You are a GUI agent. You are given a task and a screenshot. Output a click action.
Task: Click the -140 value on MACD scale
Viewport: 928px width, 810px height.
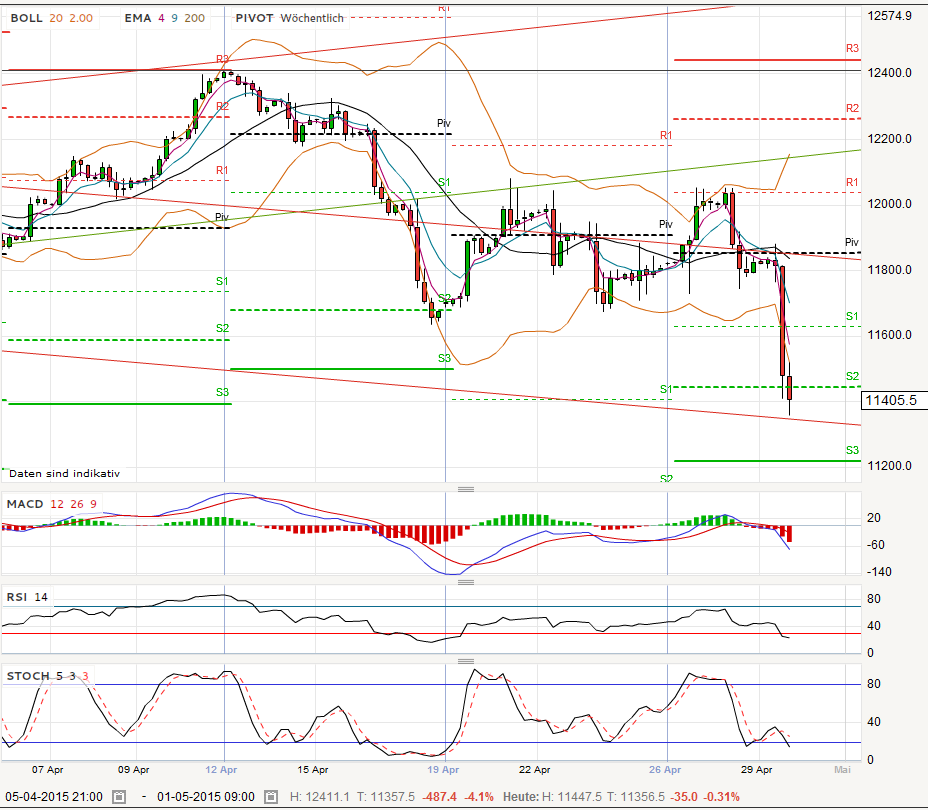point(879,572)
